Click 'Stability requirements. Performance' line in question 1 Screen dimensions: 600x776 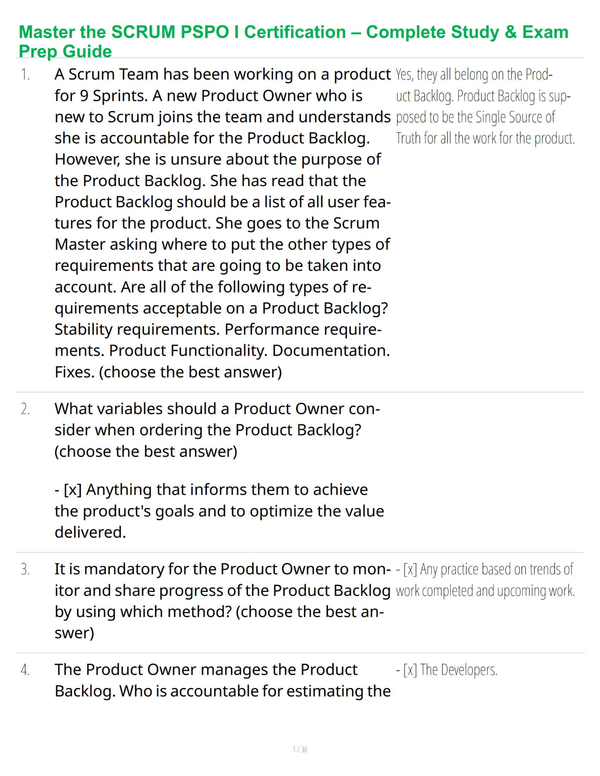[x=218, y=330]
